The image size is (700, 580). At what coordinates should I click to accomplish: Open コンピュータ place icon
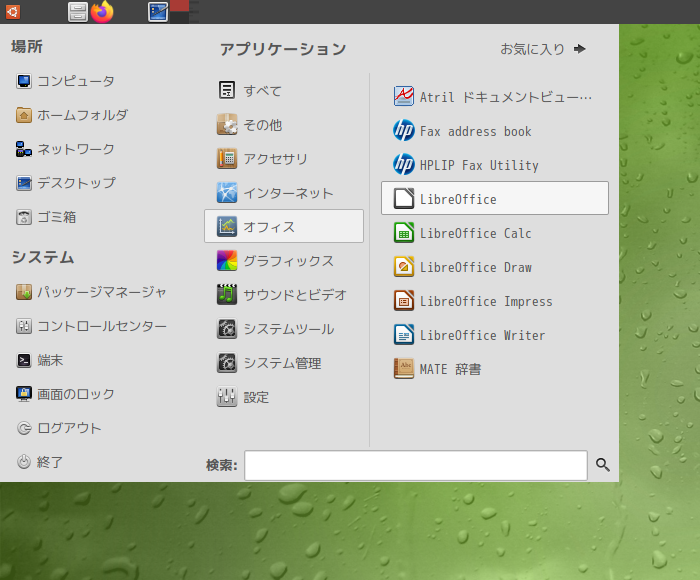click(24, 81)
